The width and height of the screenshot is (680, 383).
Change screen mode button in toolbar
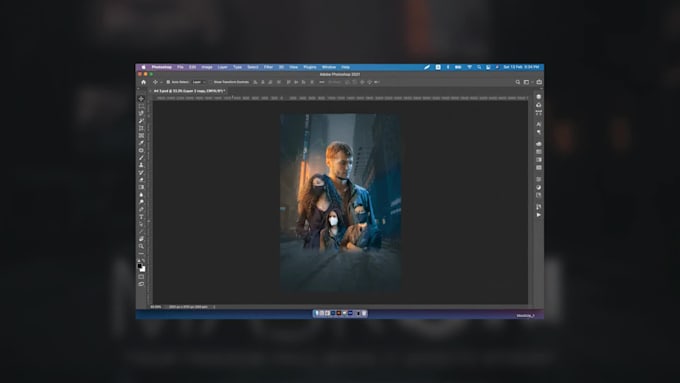coord(141,284)
